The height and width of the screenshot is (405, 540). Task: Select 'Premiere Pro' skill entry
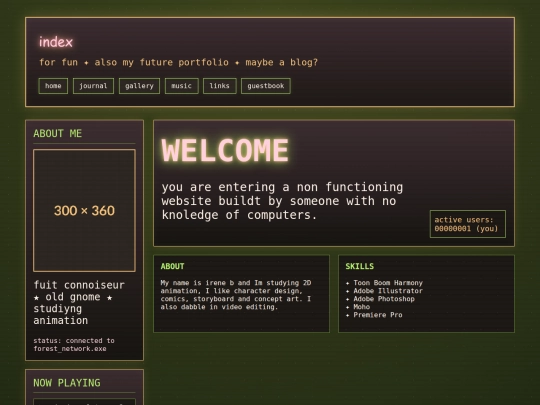click(374, 315)
